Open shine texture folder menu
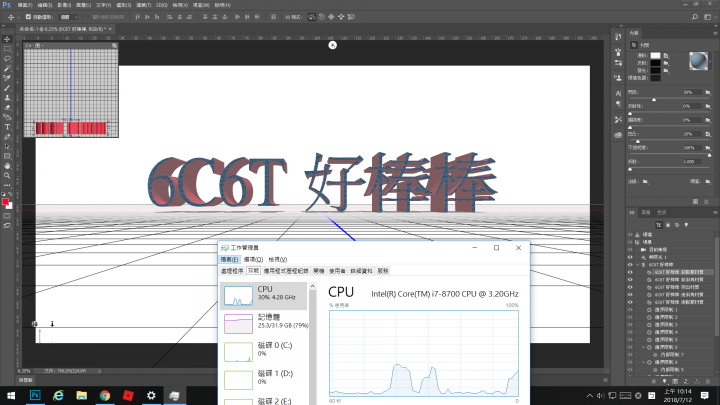 [708, 92]
